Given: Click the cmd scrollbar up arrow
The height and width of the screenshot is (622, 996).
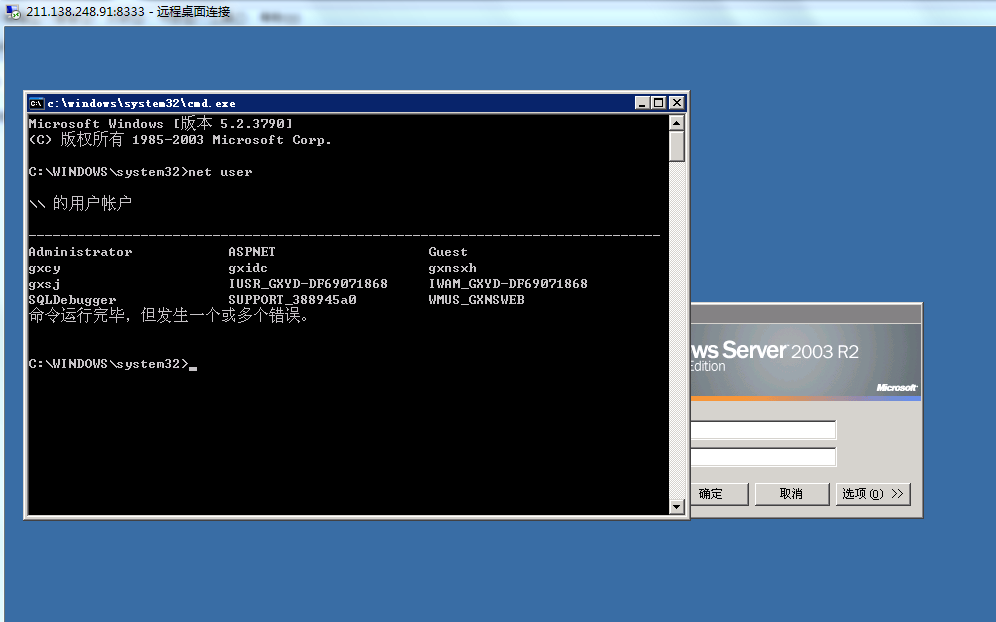Looking at the screenshot, I should 676,123.
